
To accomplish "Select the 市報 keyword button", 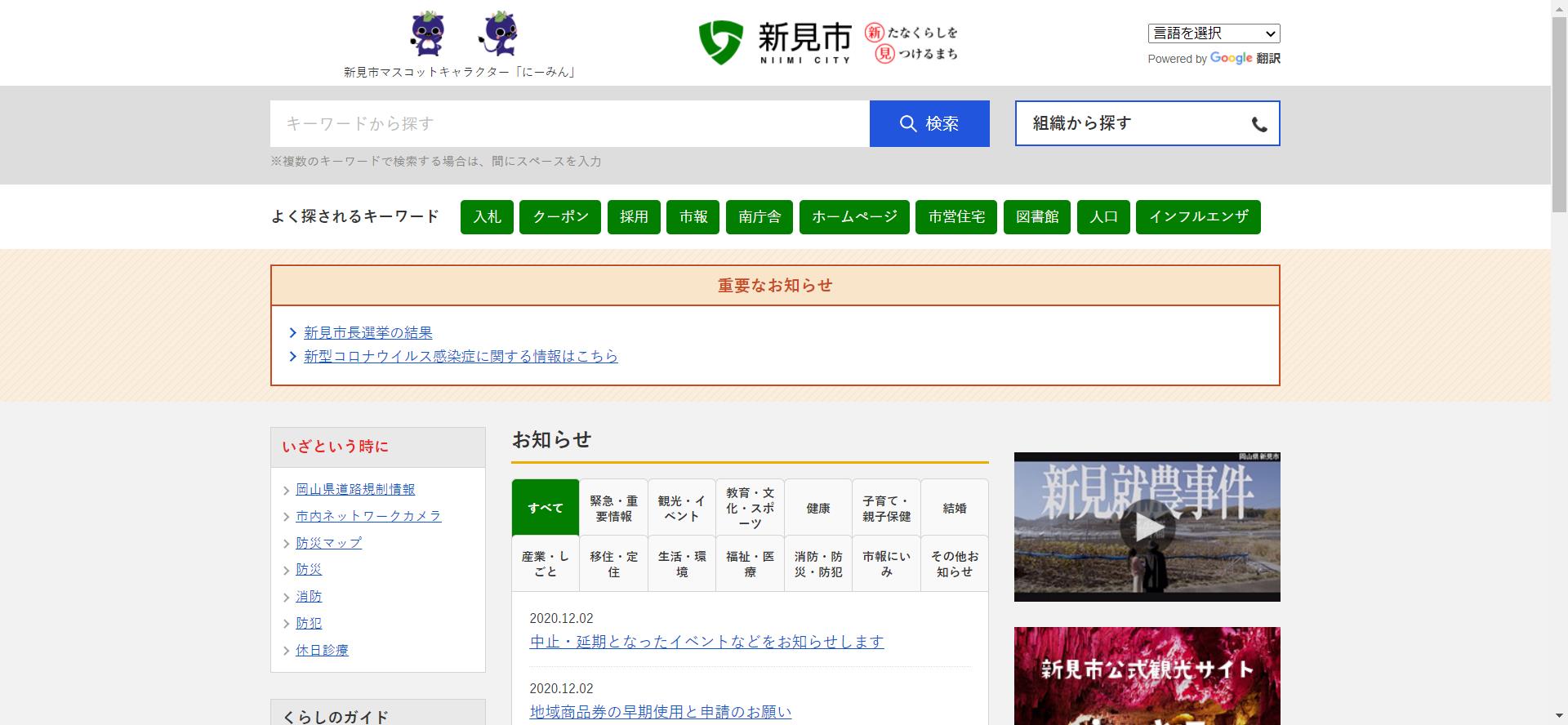I will click(x=693, y=217).
